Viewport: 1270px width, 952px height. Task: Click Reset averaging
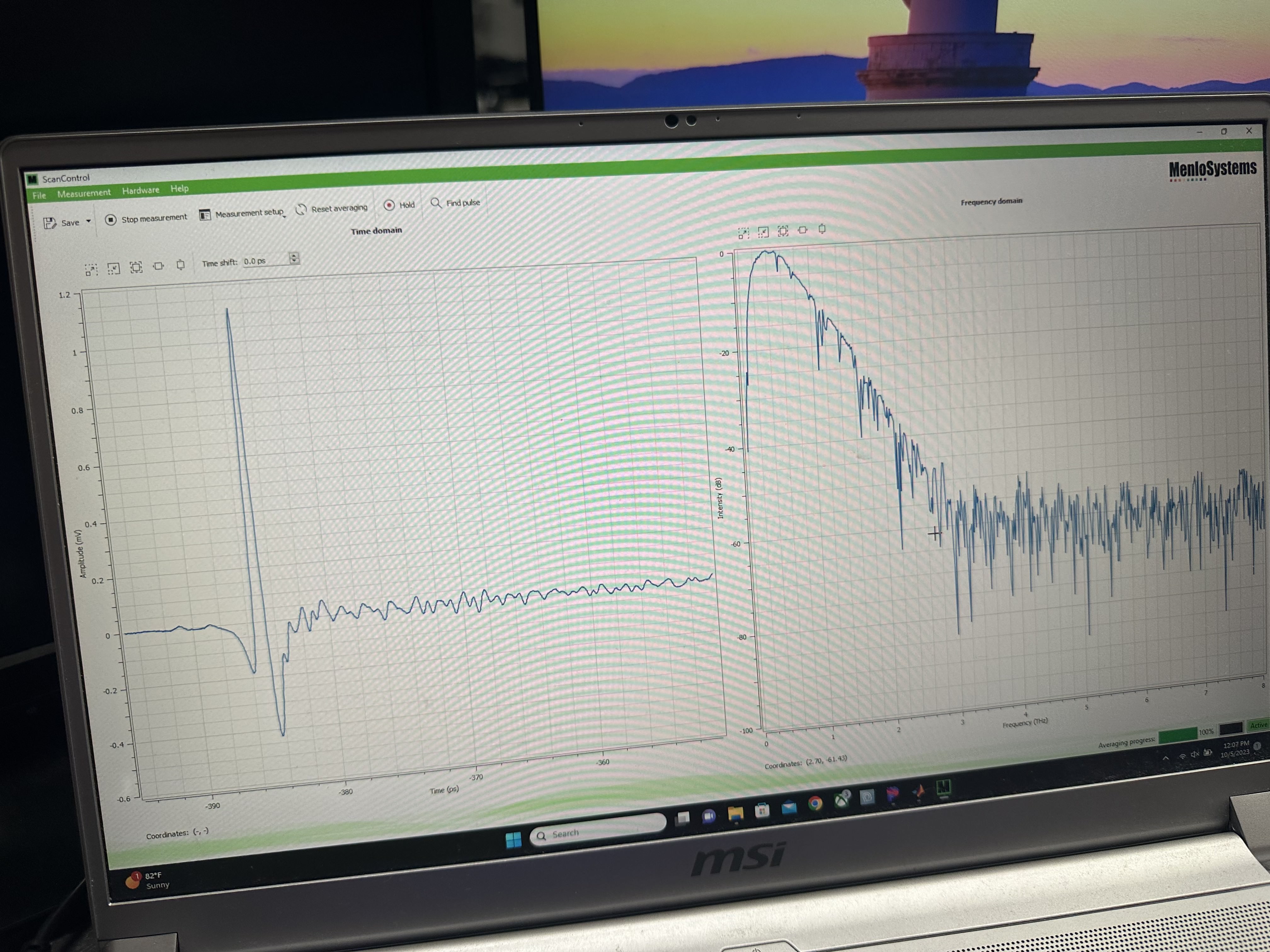click(332, 208)
